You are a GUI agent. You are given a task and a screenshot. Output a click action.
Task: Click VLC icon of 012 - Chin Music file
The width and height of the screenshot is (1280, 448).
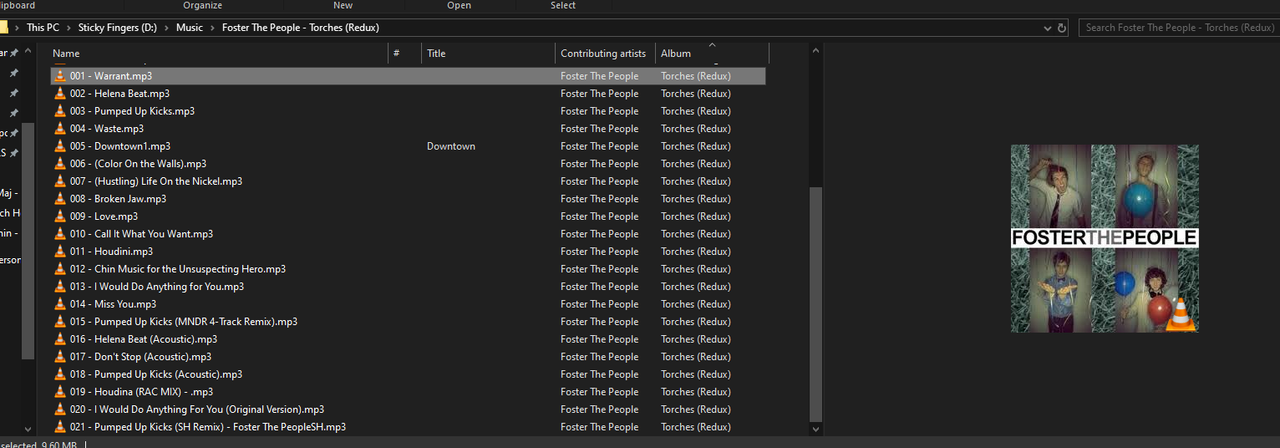coord(60,269)
